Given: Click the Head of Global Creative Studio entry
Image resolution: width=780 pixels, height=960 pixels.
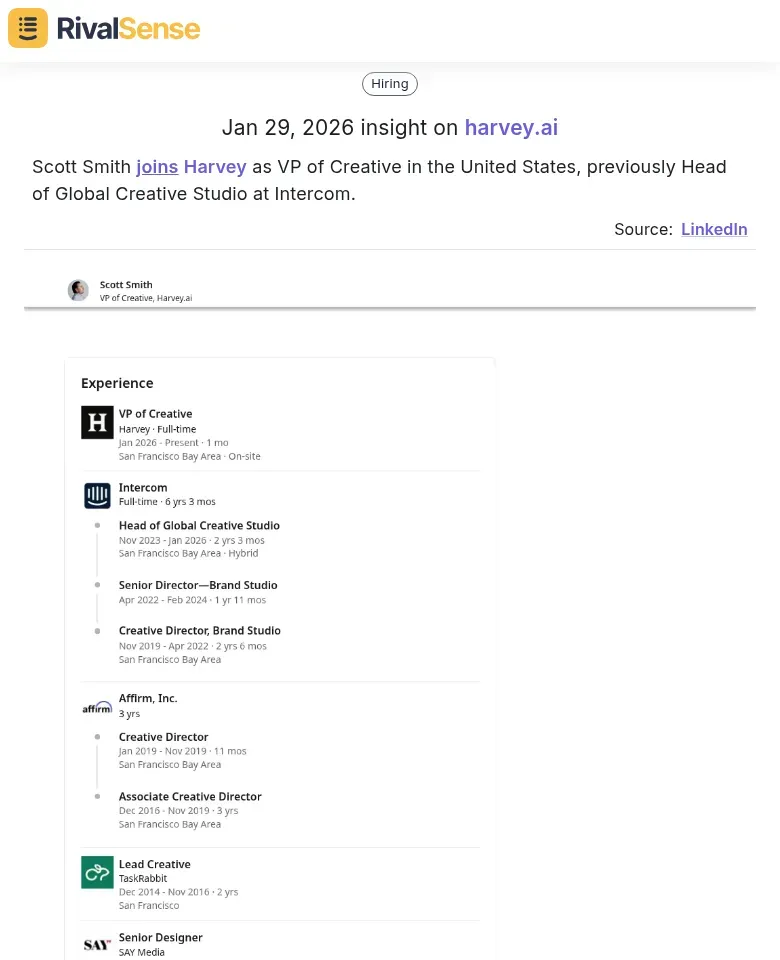Looking at the screenshot, I should pos(199,525).
